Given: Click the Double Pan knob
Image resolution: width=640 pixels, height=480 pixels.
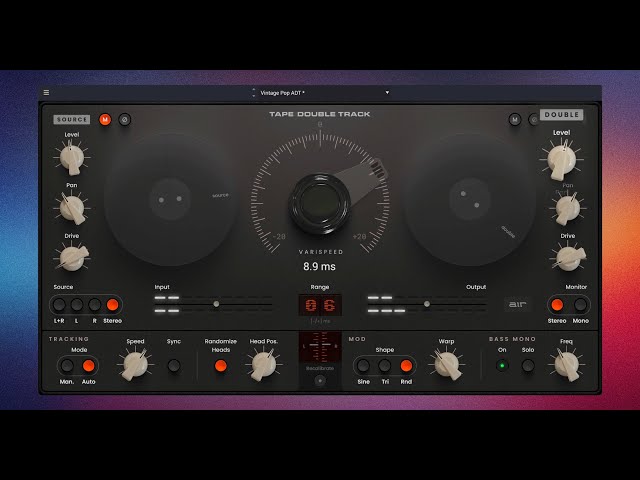Looking at the screenshot, I should [x=567, y=208].
